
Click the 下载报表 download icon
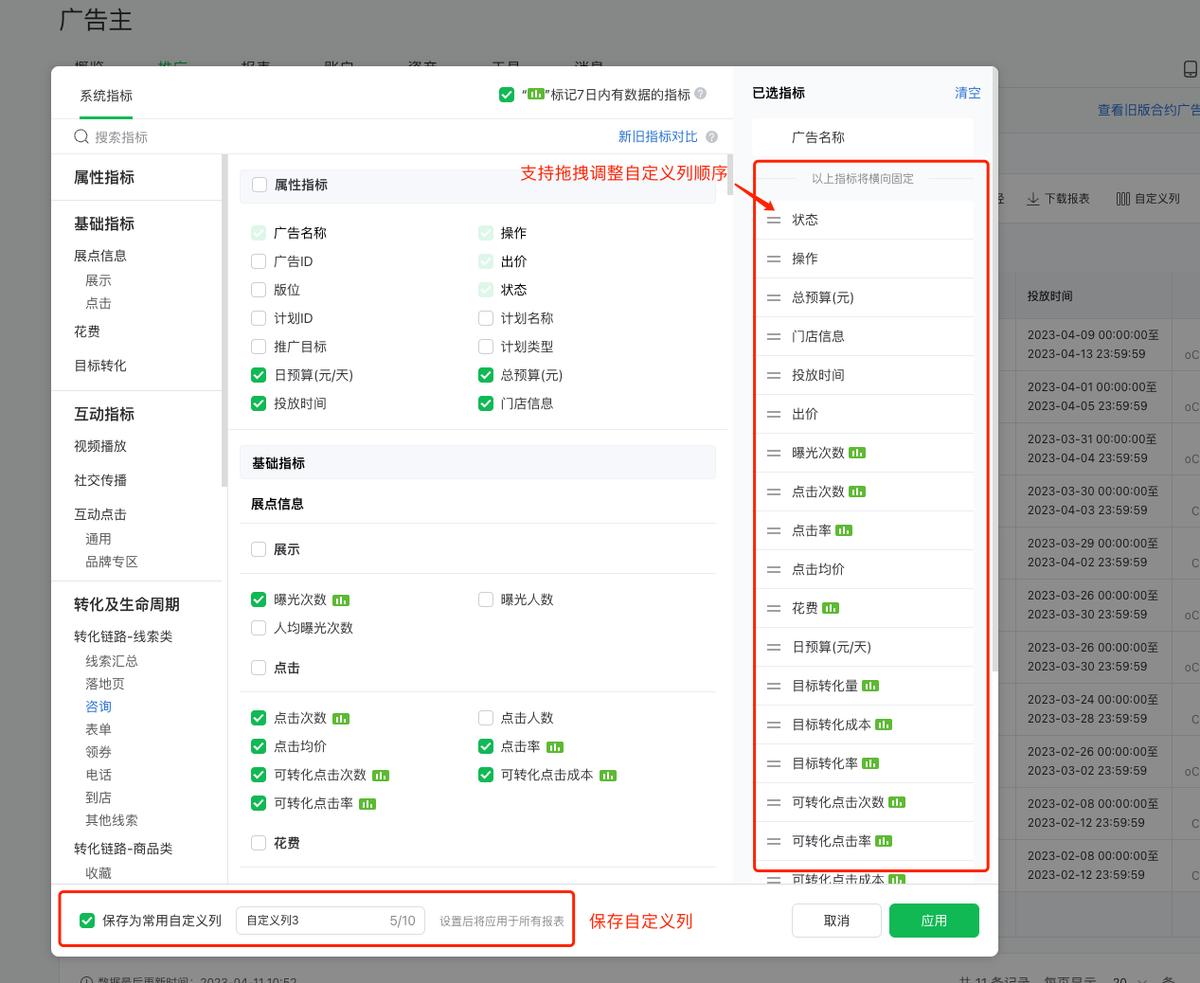(x=1033, y=199)
